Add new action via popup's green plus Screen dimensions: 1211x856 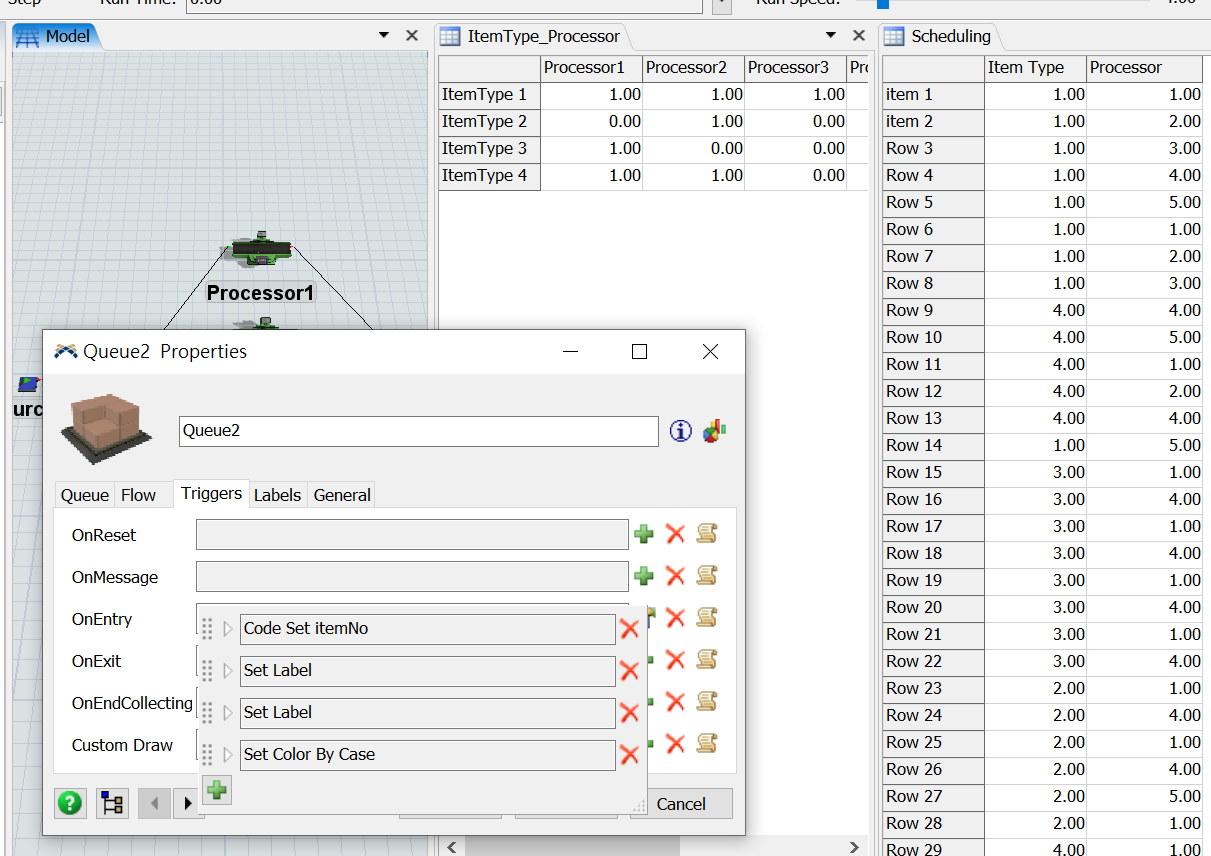click(x=216, y=791)
